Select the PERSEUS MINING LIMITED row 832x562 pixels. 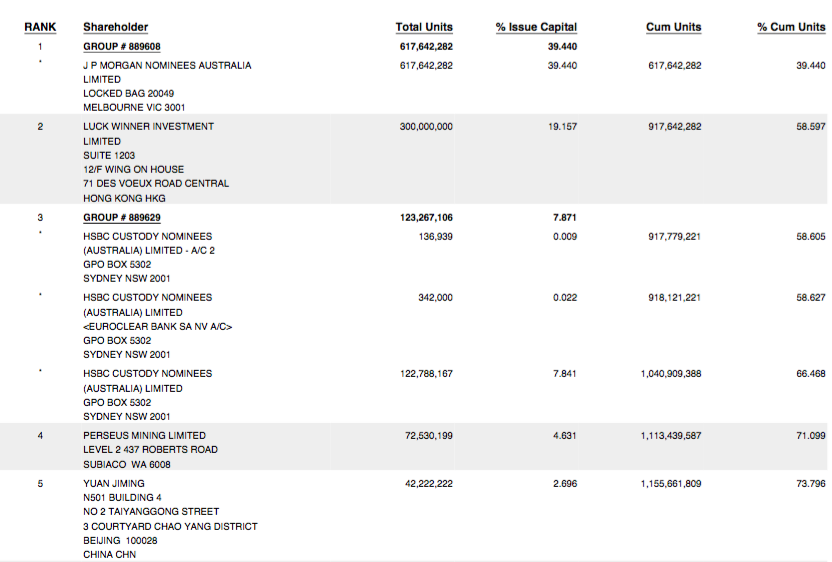144,436
